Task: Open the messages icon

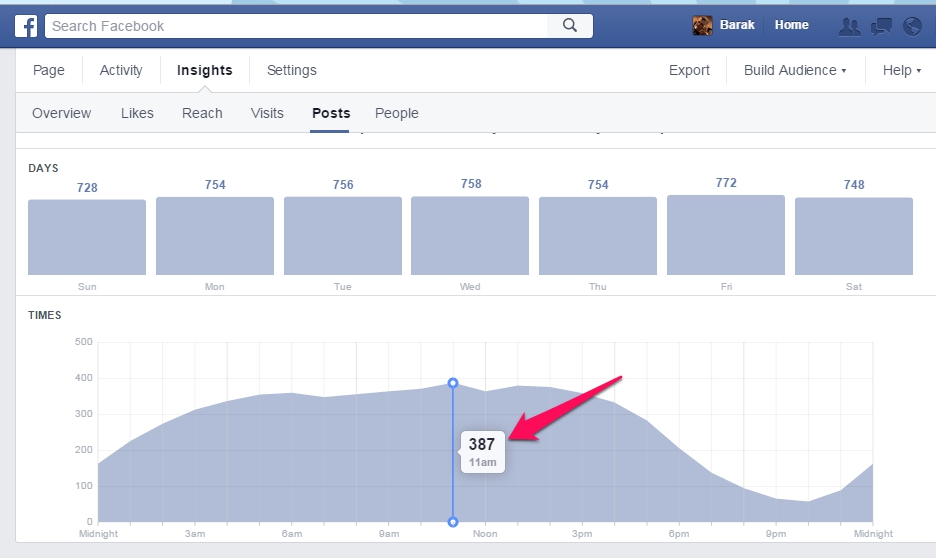Action: pos(881,26)
